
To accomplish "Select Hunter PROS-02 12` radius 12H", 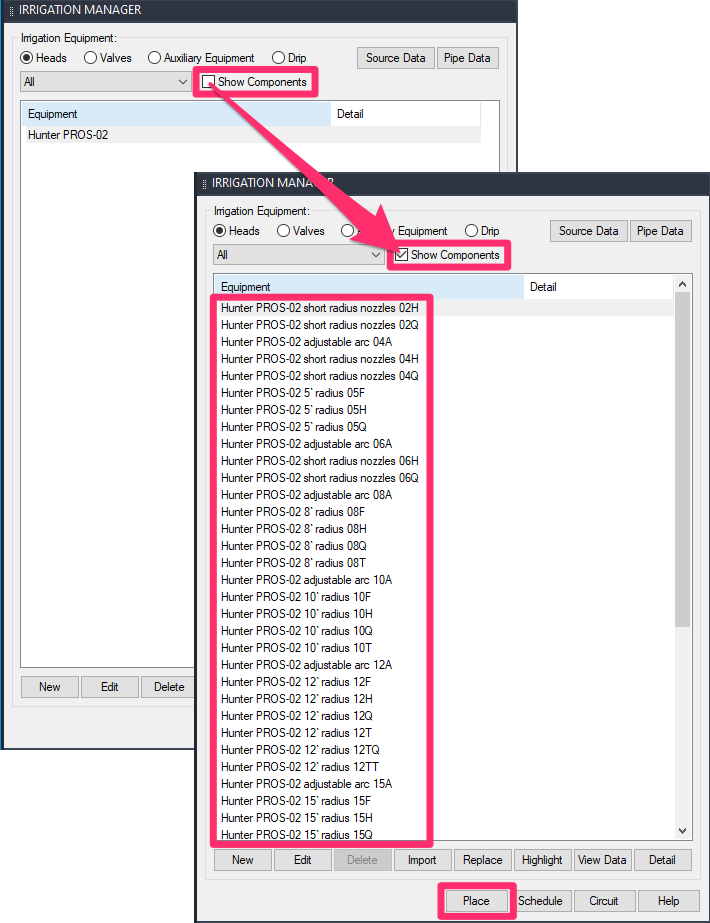I will (x=297, y=699).
